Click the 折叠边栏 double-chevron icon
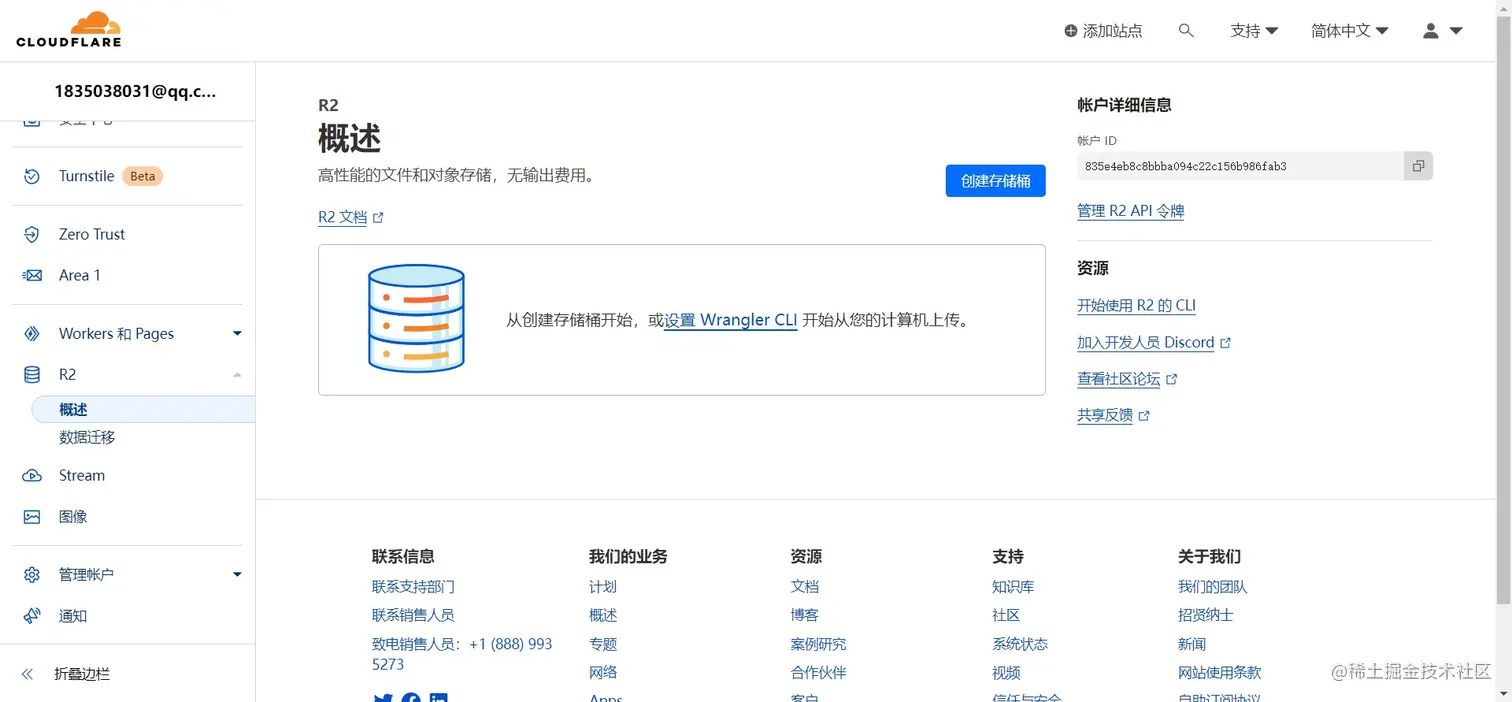The image size is (1512, 702). [27, 674]
